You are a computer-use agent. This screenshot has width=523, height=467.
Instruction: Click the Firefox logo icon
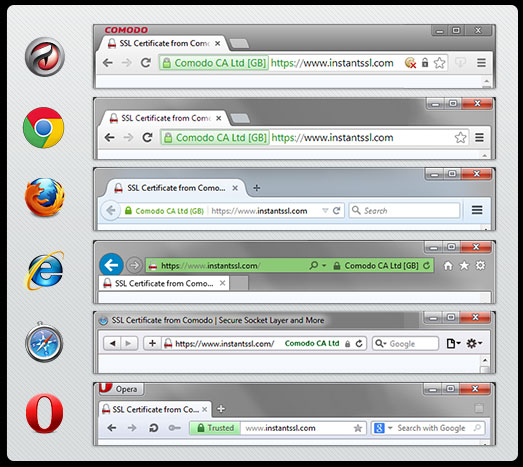tap(45, 197)
